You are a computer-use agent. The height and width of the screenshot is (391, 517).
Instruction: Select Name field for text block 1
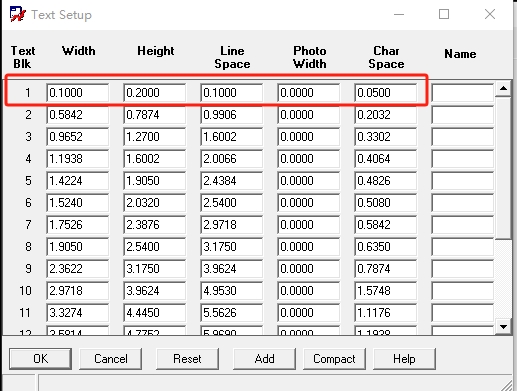tap(462, 93)
